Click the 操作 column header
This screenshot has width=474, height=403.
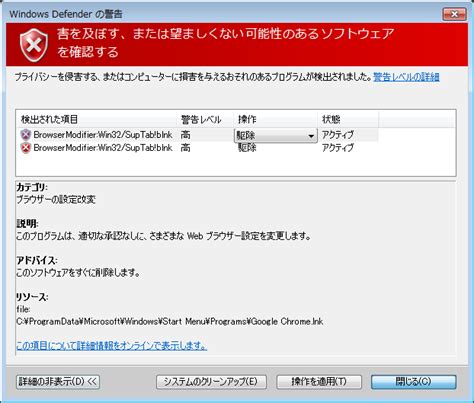click(275, 119)
